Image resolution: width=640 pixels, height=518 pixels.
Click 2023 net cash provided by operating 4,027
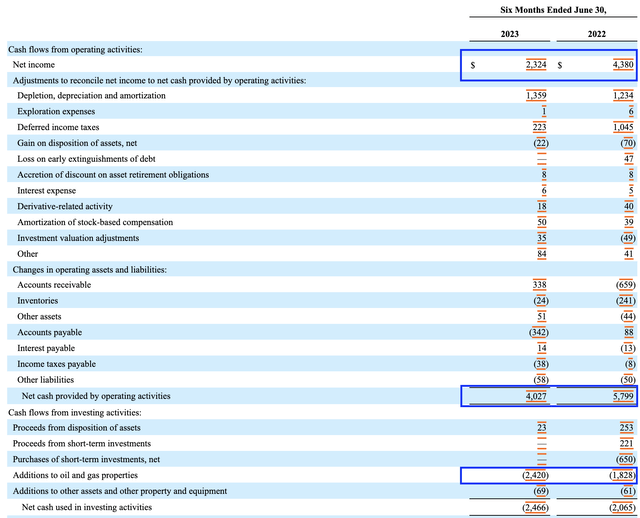[536, 396]
